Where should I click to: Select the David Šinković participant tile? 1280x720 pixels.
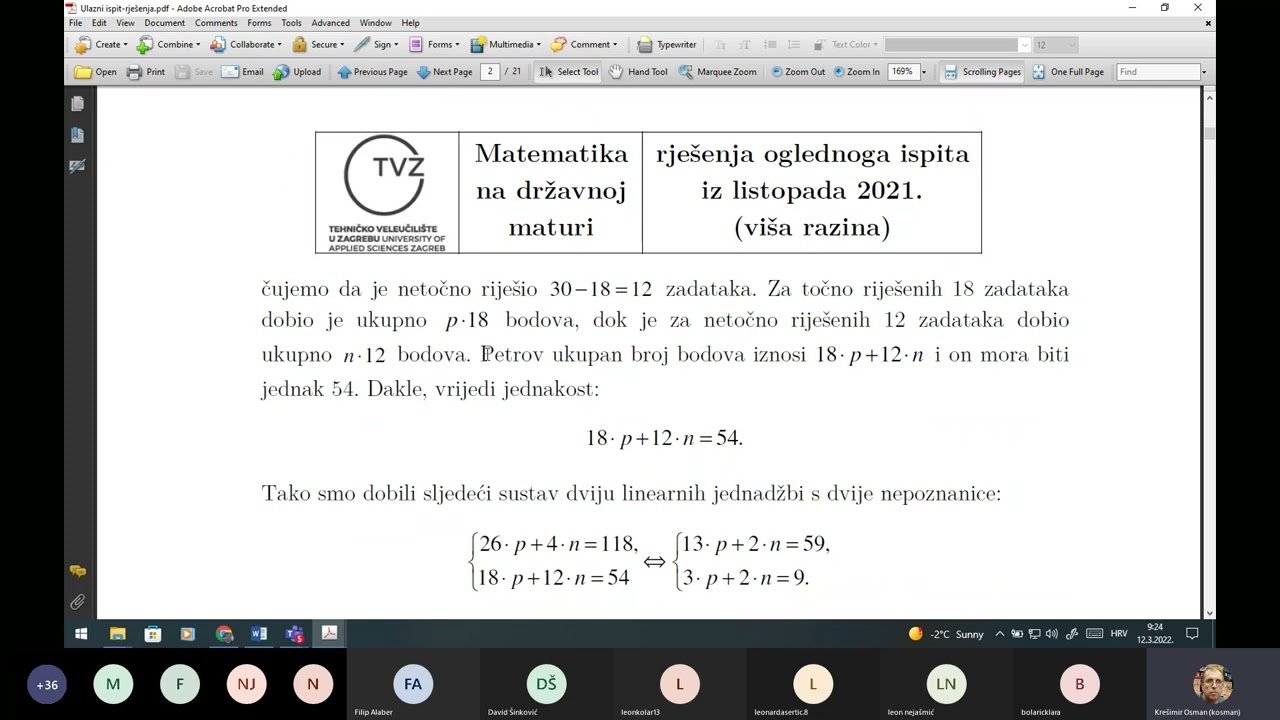point(546,684)
